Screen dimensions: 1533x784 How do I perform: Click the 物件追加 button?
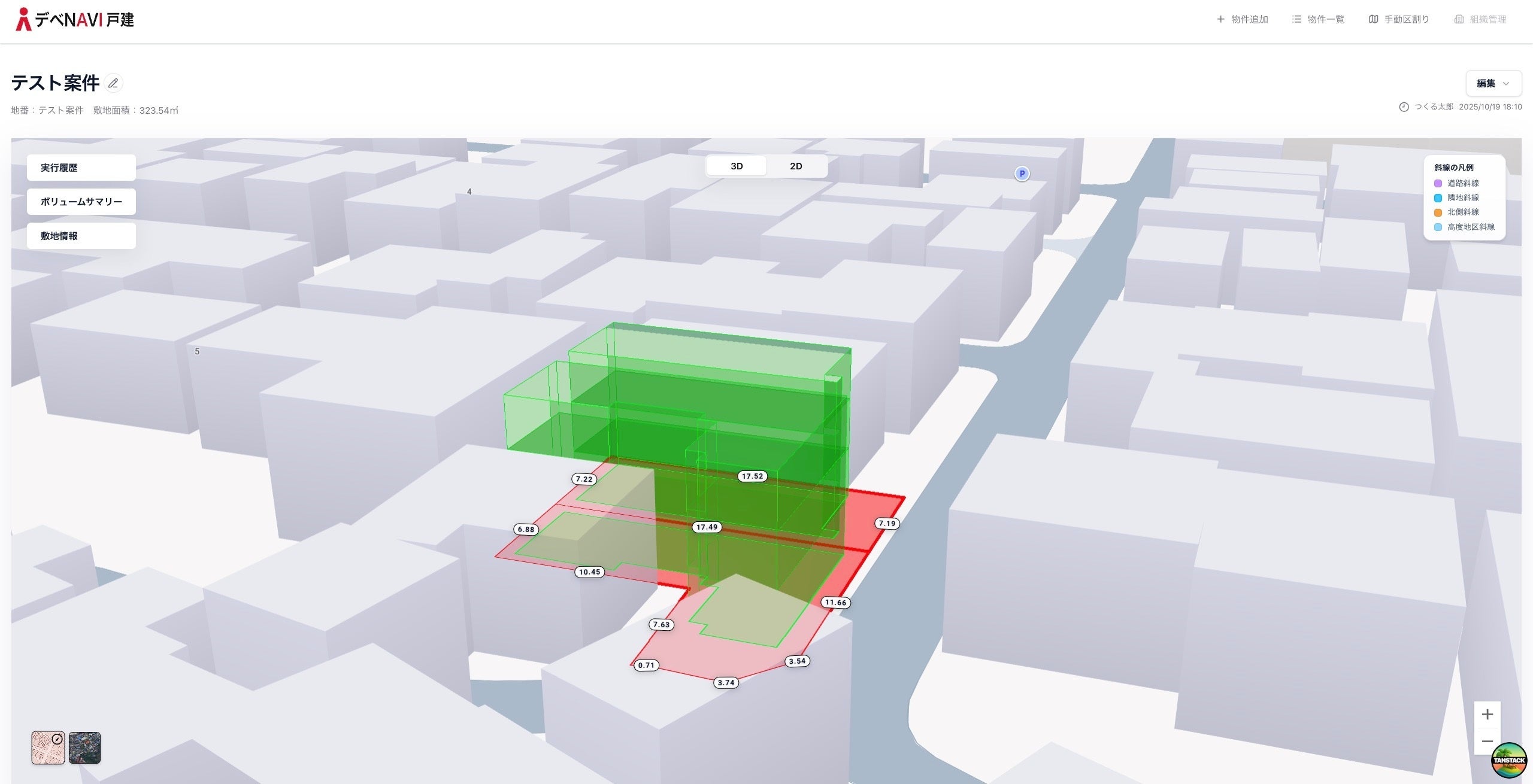point(1243,19)
